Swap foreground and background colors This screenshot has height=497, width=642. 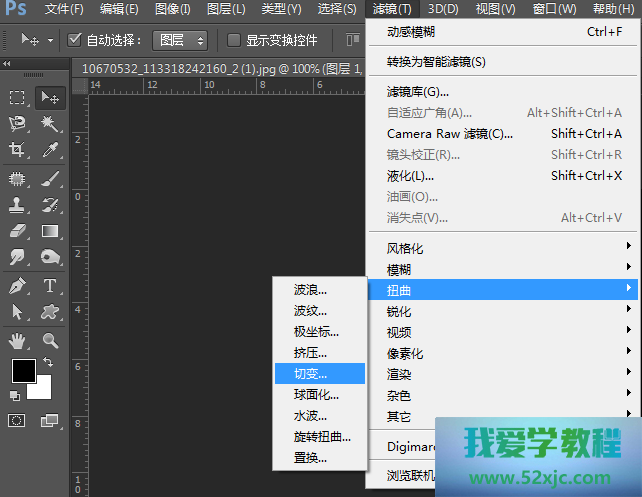[x=47, y=362]
